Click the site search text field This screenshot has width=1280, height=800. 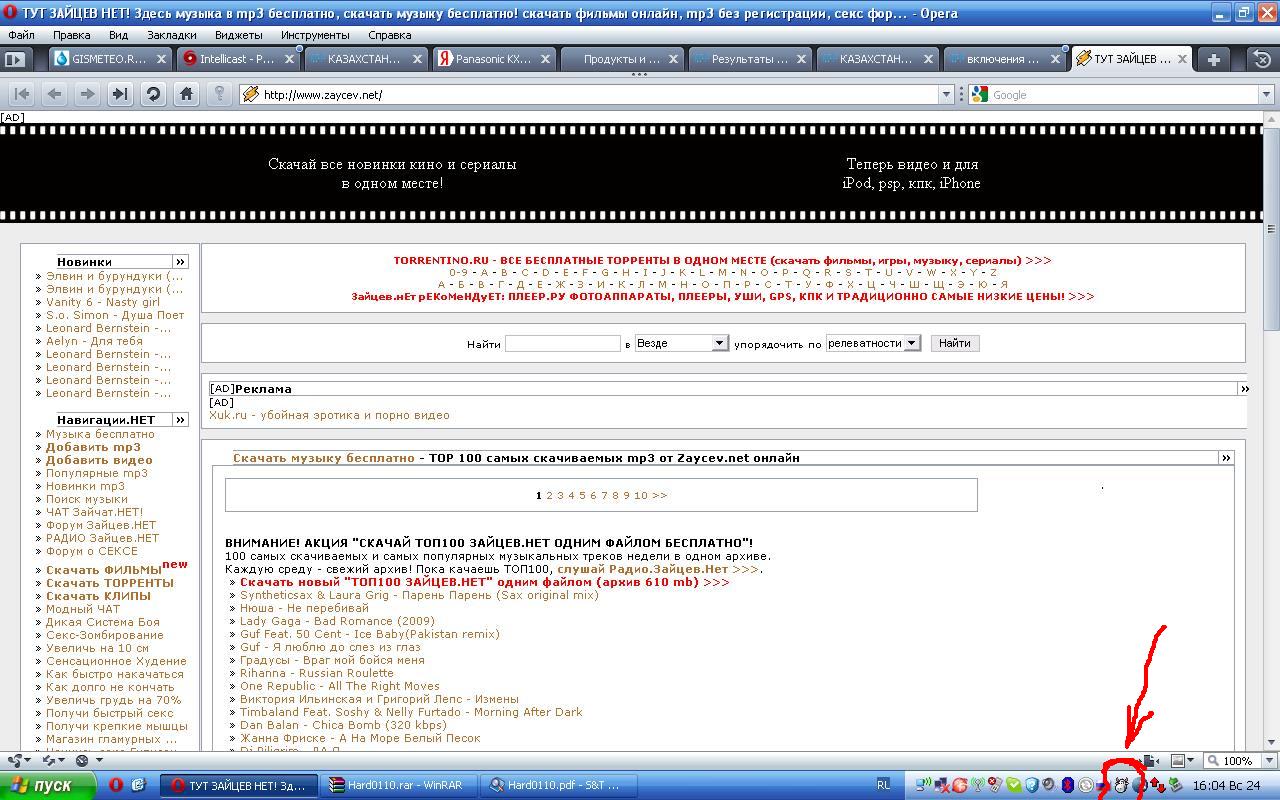(x=563, y=343)
